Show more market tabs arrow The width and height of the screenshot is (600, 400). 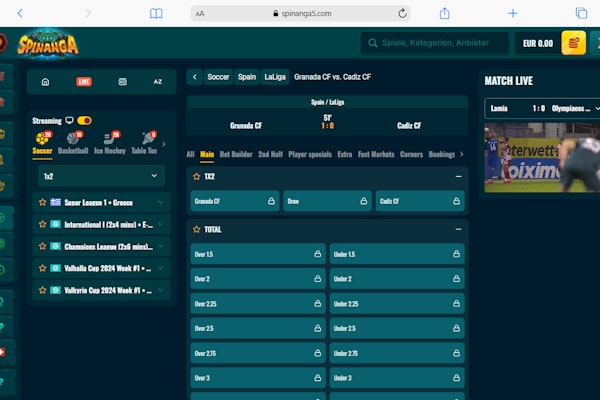pos(461,154)
